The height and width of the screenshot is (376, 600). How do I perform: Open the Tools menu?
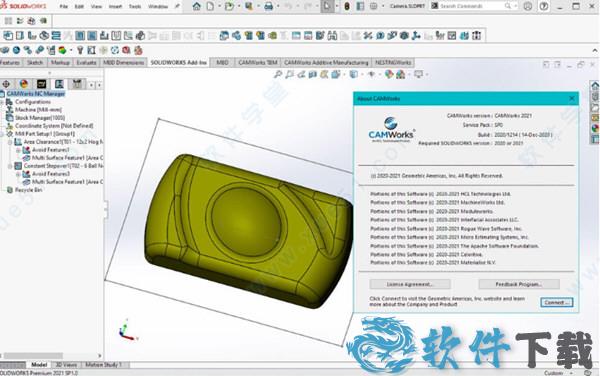coord(135,7)
